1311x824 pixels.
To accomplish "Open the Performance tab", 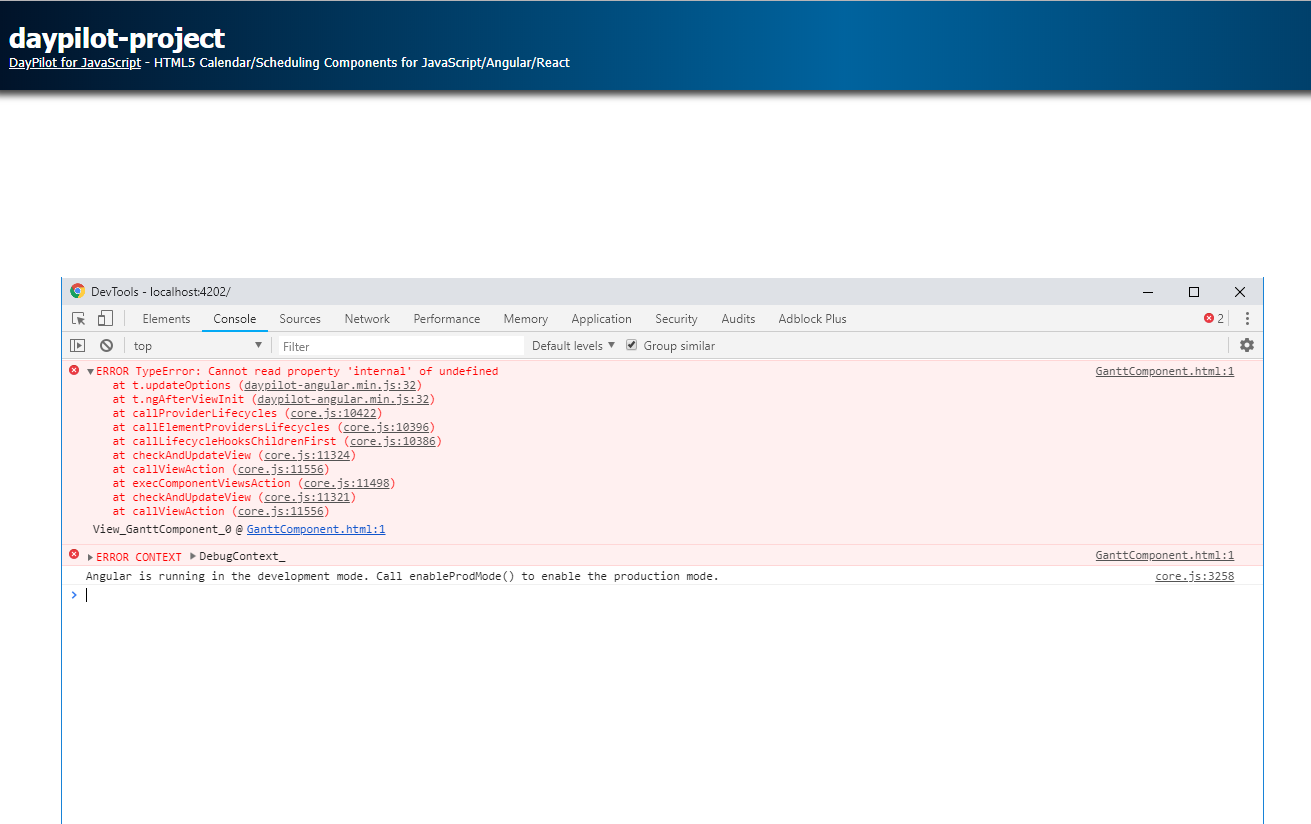I will tap(447, 319).
